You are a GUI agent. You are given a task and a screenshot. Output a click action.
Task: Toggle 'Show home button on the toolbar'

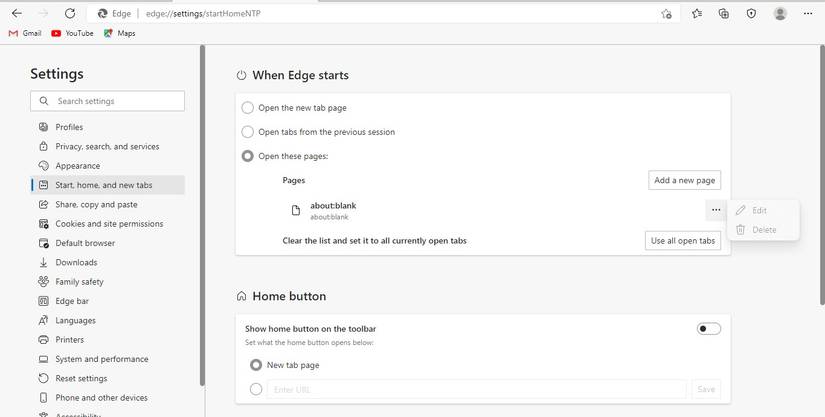coord(708,329)
